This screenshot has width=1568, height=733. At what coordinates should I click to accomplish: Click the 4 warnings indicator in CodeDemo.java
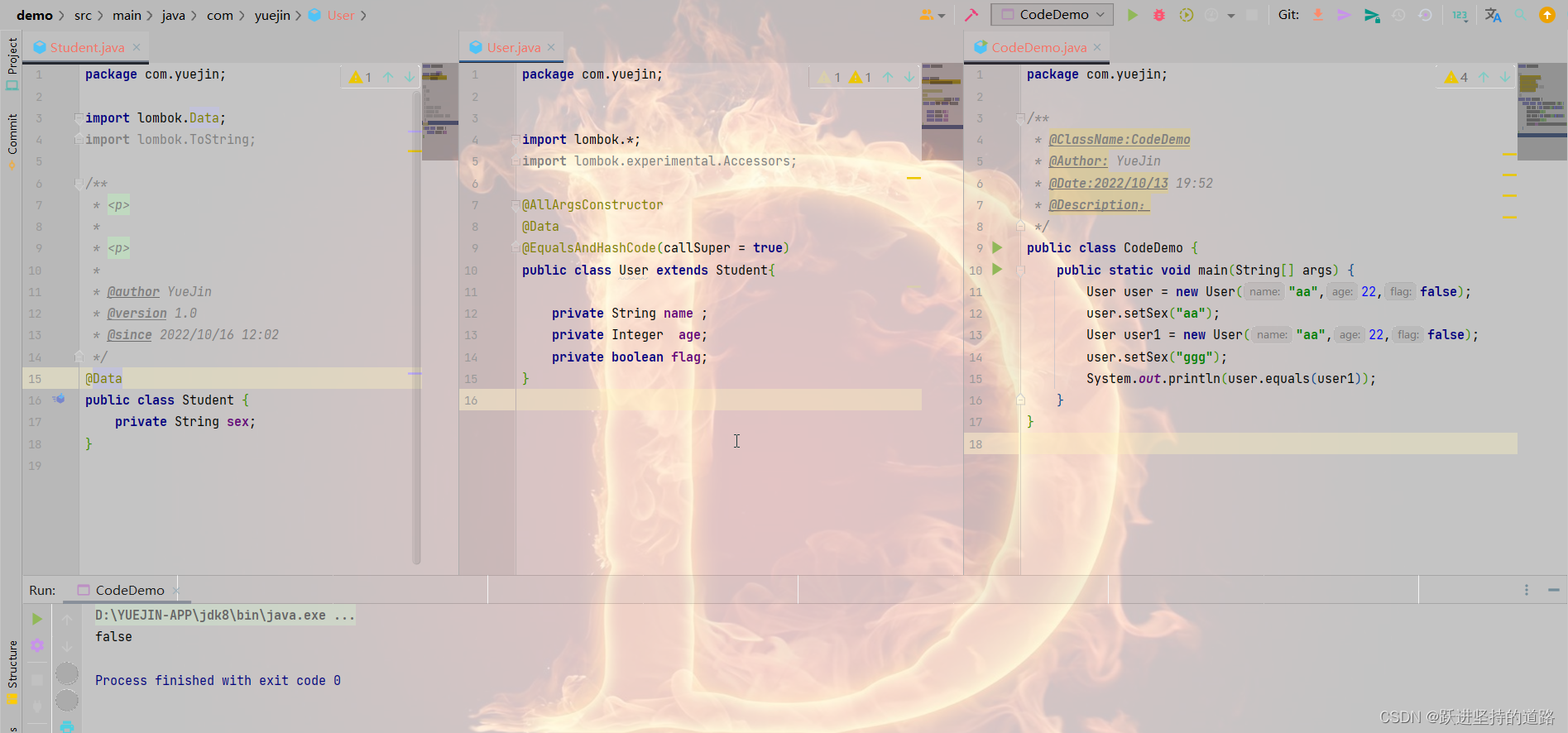point(1456,77)
